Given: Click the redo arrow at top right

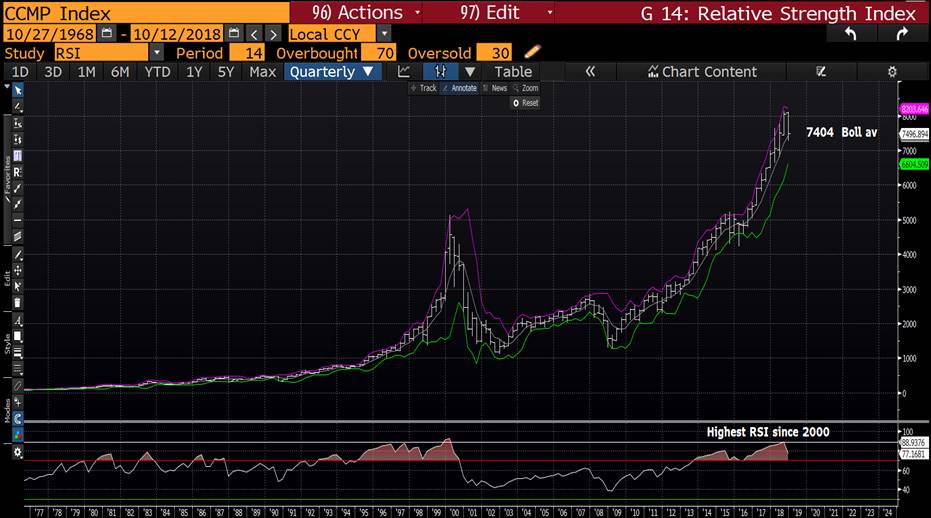Looking at the screenshot, I should 901,34.
